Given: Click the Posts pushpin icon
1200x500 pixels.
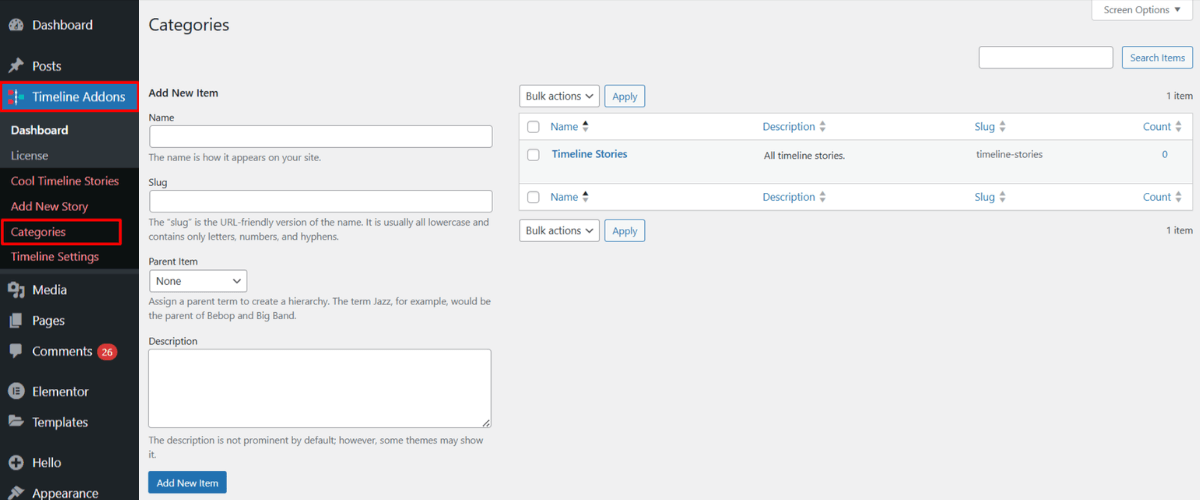Looking at the screenshot, I should click(16, 66).
